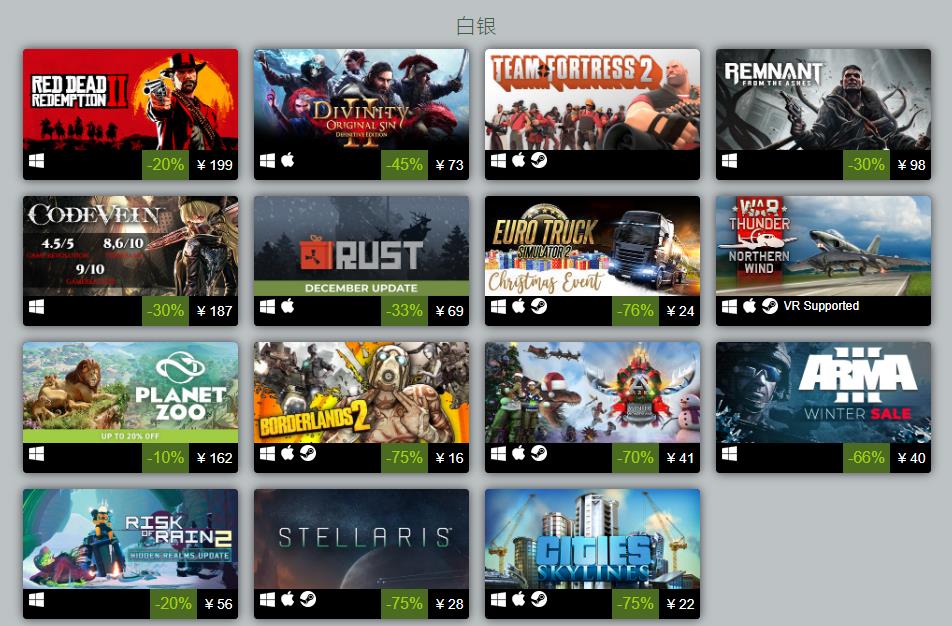Click the Apple icon under Stellaris

(x=288, y=600)
